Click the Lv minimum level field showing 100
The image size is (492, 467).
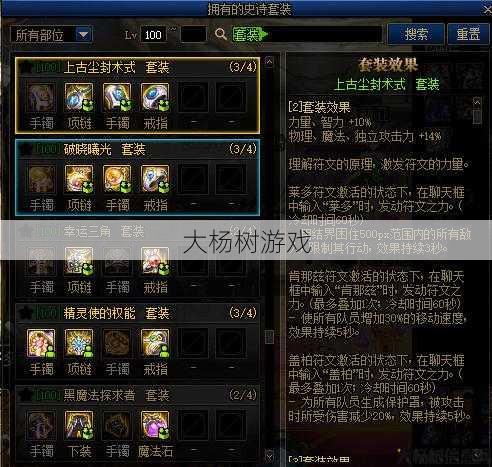[153, 34]
